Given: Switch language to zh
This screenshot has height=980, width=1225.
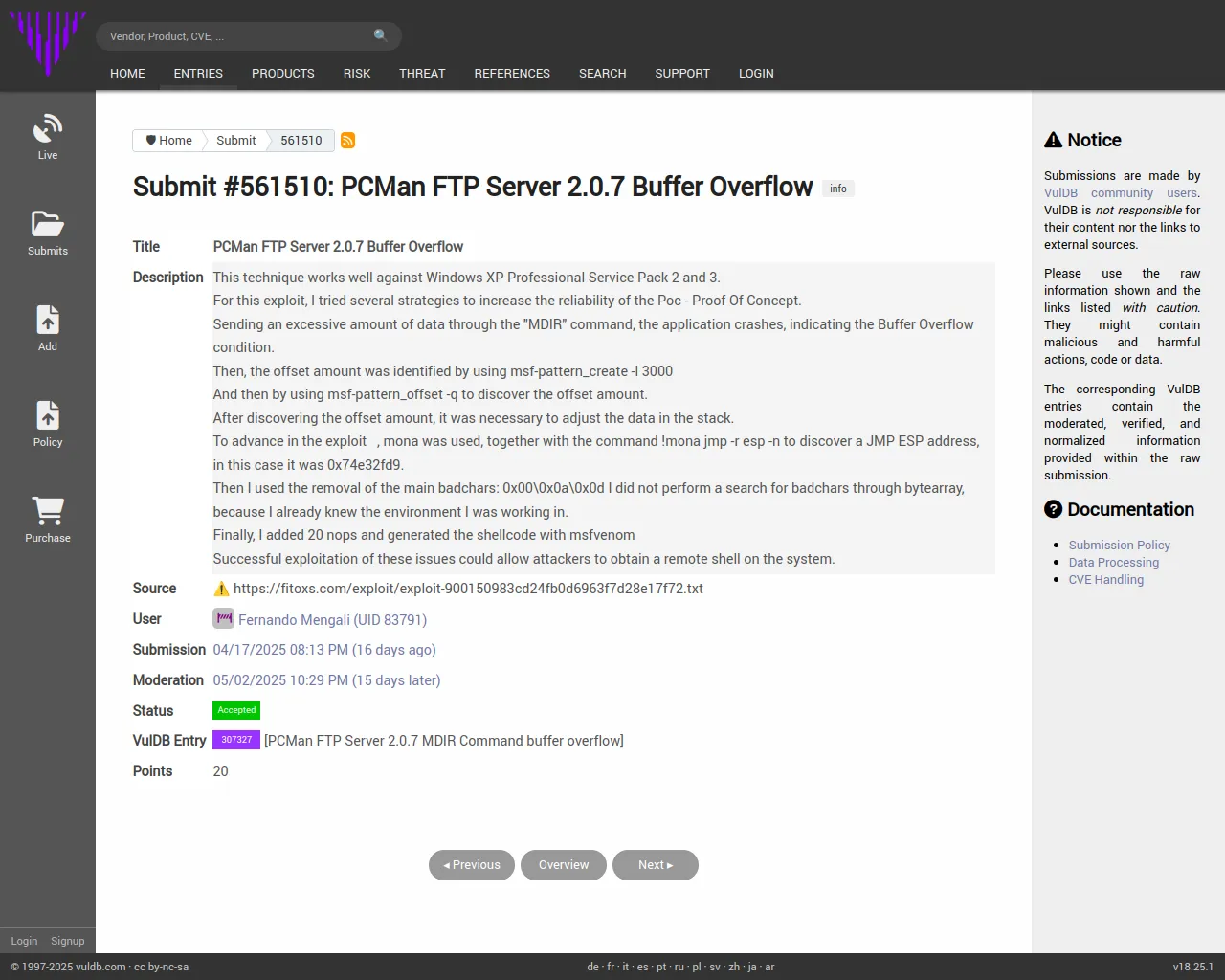Looking at the screenshot, I should pos(734,967).
